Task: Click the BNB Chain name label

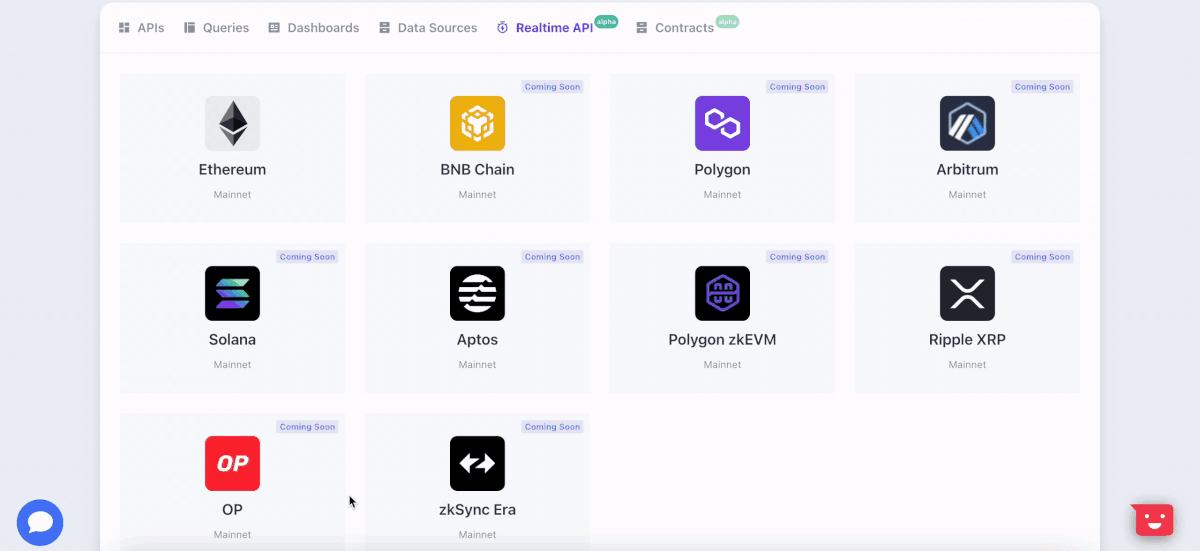Action: (477, 170)
